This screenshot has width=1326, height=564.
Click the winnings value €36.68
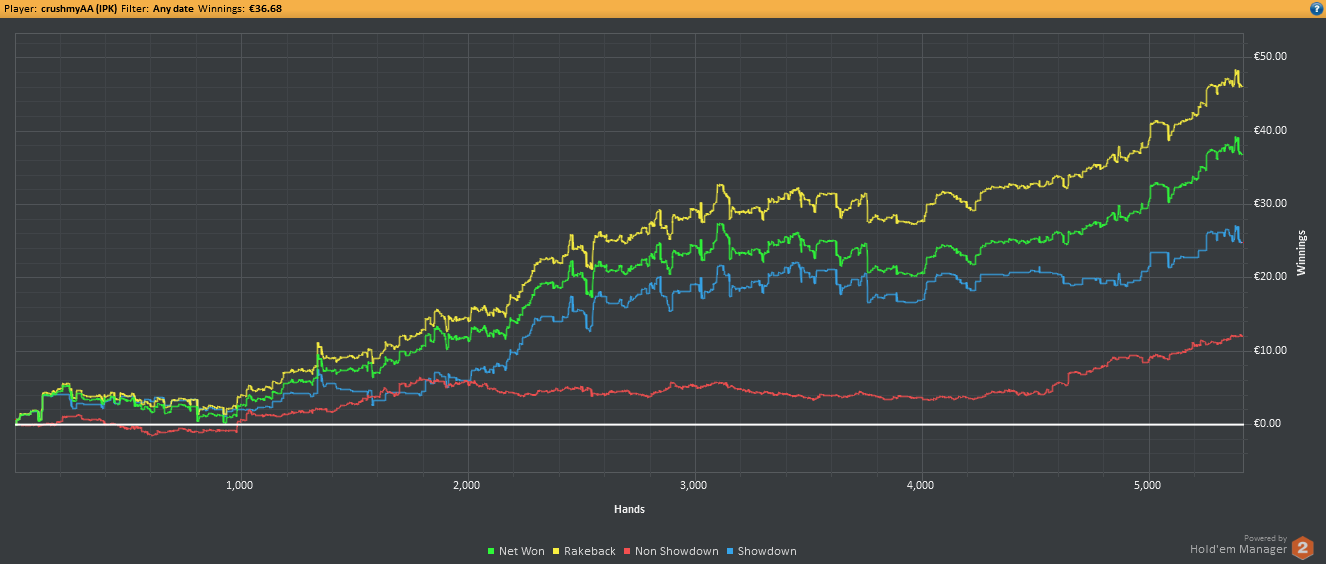[264, 8]
